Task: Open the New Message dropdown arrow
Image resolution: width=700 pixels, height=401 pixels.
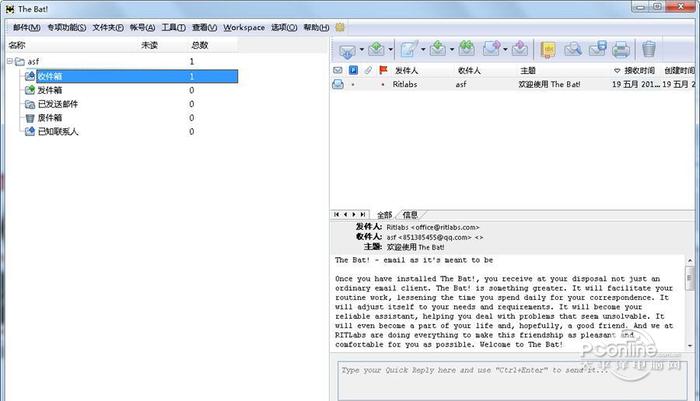Action: (423, 50)
